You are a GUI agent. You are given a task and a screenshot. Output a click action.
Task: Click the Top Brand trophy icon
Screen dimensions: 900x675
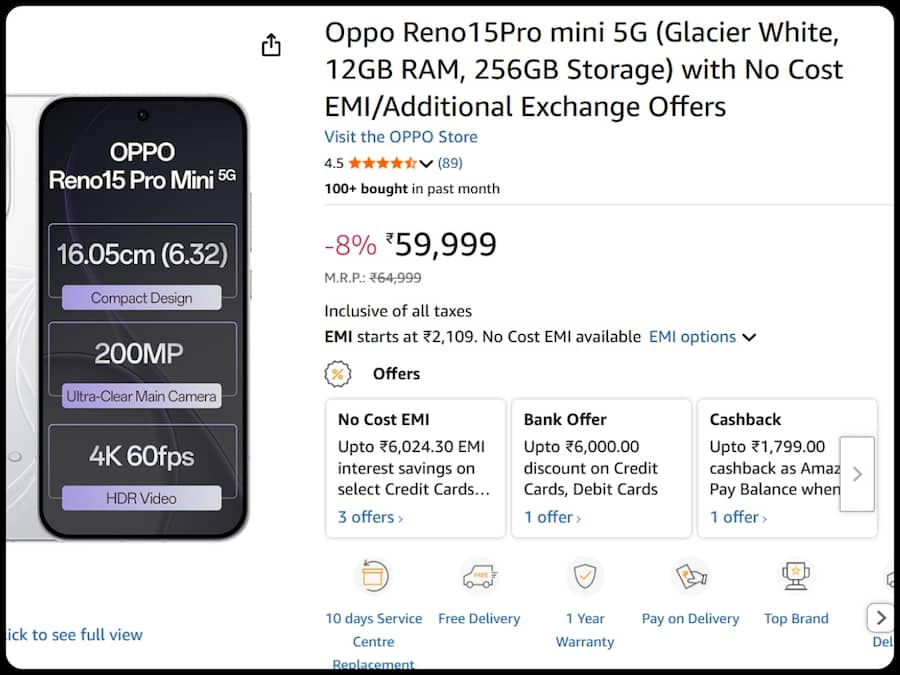[796, 576]
